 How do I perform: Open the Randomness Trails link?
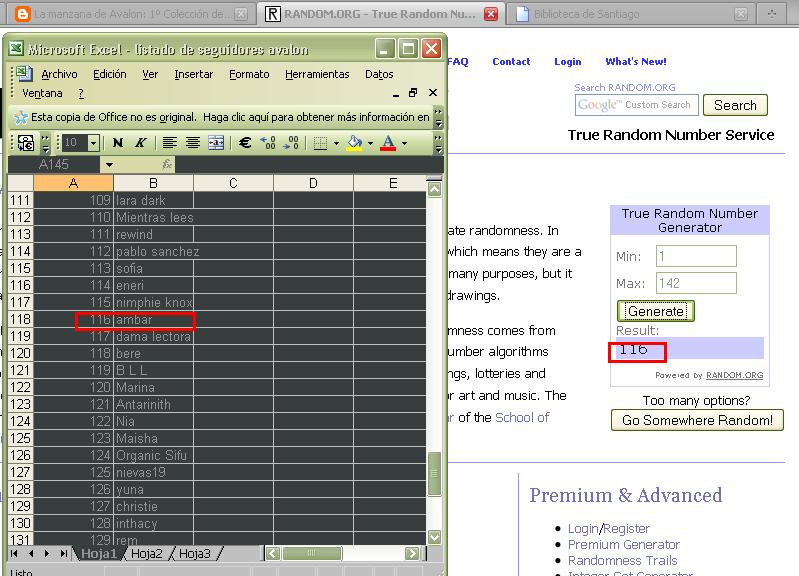(x=623, y=560)
